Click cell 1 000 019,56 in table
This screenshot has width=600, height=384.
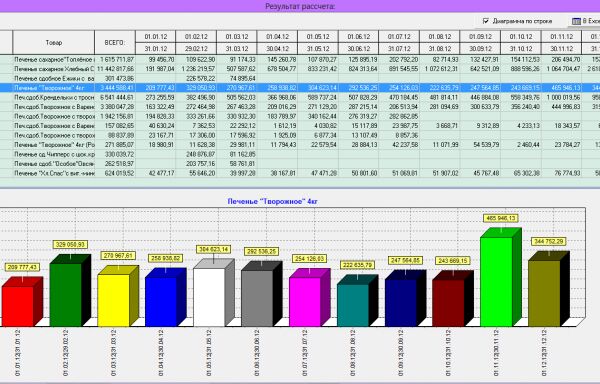pos(561,98)
